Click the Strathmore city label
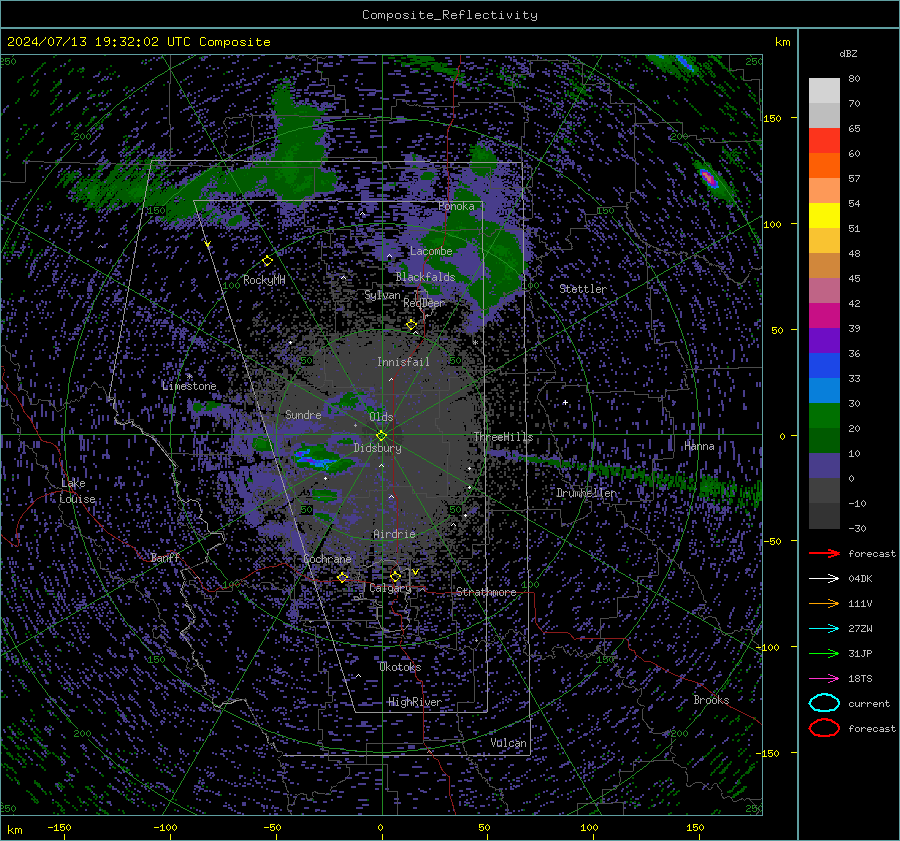This screenshot has width=900, height=841. pyautogui.click(x=486, y=592)
